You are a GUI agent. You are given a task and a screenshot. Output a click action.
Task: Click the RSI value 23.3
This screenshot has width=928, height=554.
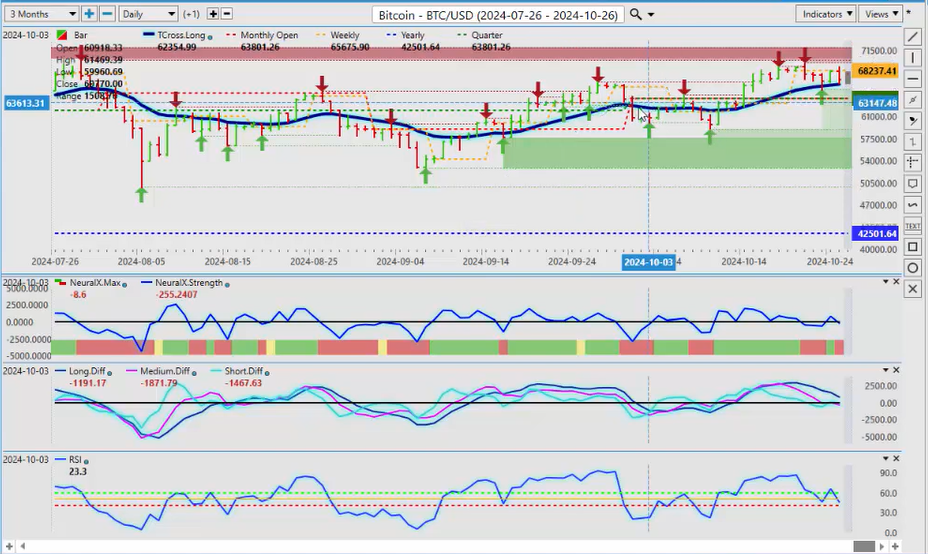[78, 472]
